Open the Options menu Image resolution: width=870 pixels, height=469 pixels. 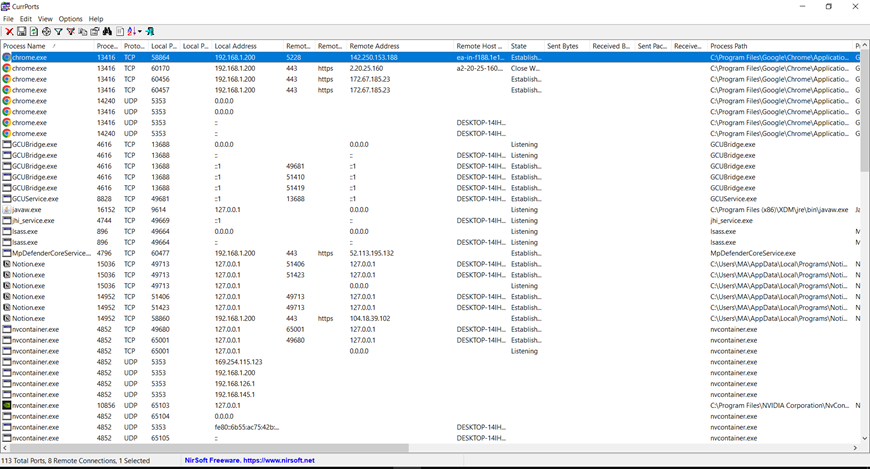pos(70,19)
